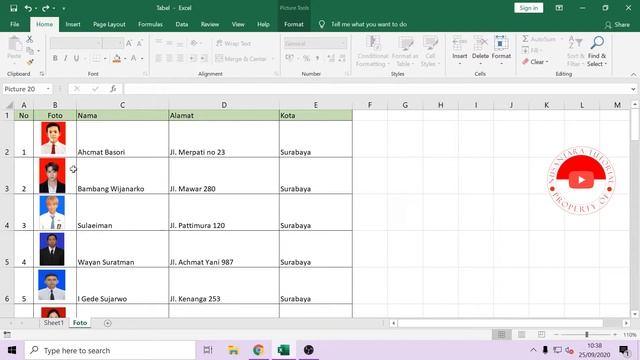The width and height of the screenshot is (640, 360).
Task: Open Task View on the taskbar
Action: coord(208,350)
